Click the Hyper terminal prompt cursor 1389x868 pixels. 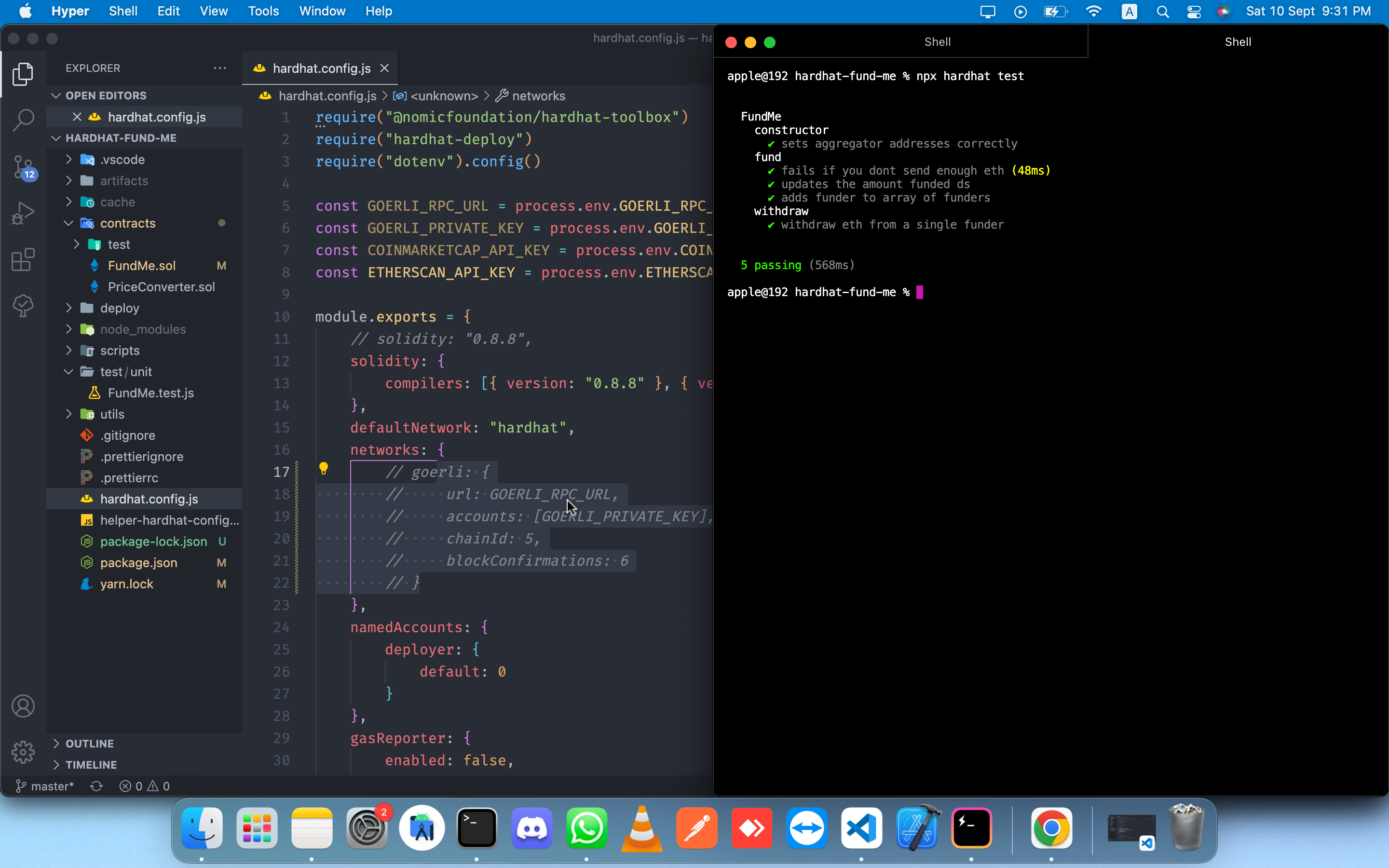coord(920,292)
